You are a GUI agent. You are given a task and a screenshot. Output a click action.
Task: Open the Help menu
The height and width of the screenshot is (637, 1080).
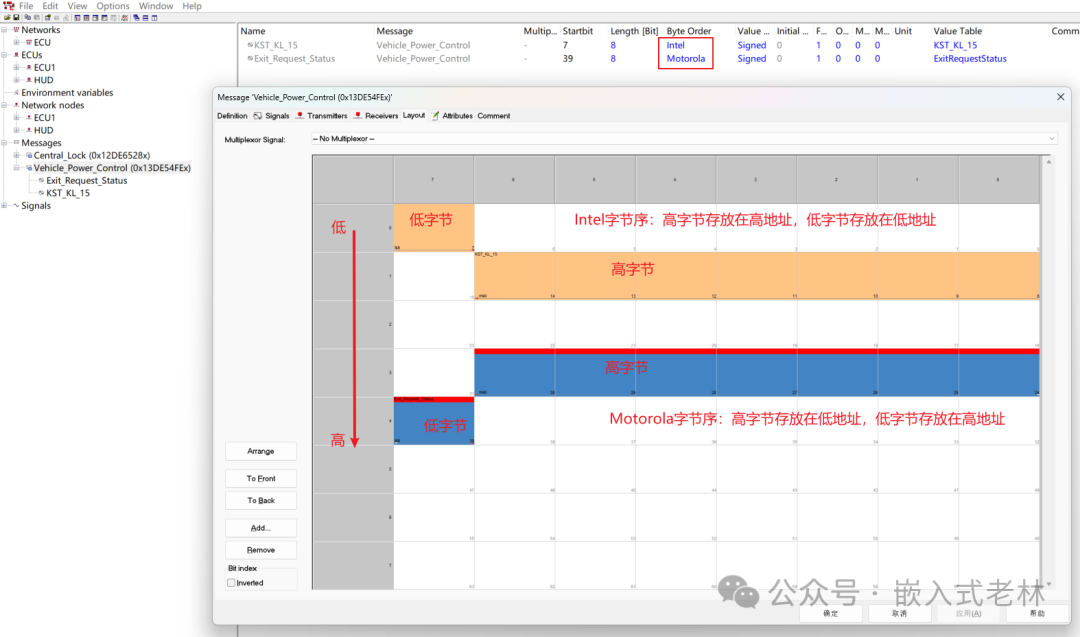192,6
